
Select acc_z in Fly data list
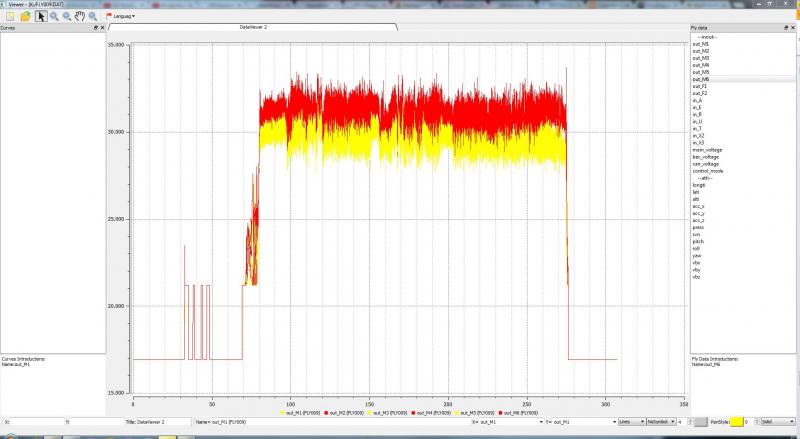pyautogui.click(x=698, y=221)
